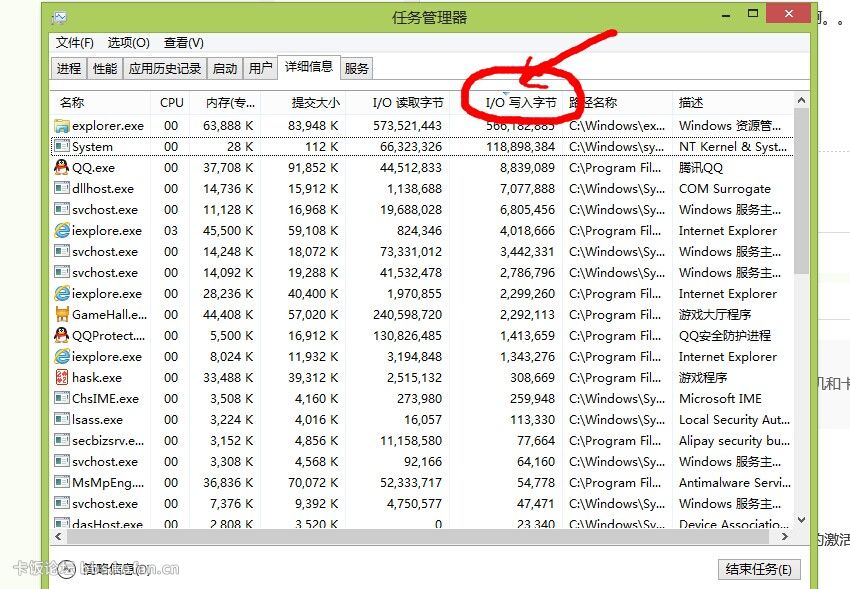Viewport: 850px width, 589px height.
Task: Click icon of svchost.exe using 14,092 K
Action: (x=62, y=273)
